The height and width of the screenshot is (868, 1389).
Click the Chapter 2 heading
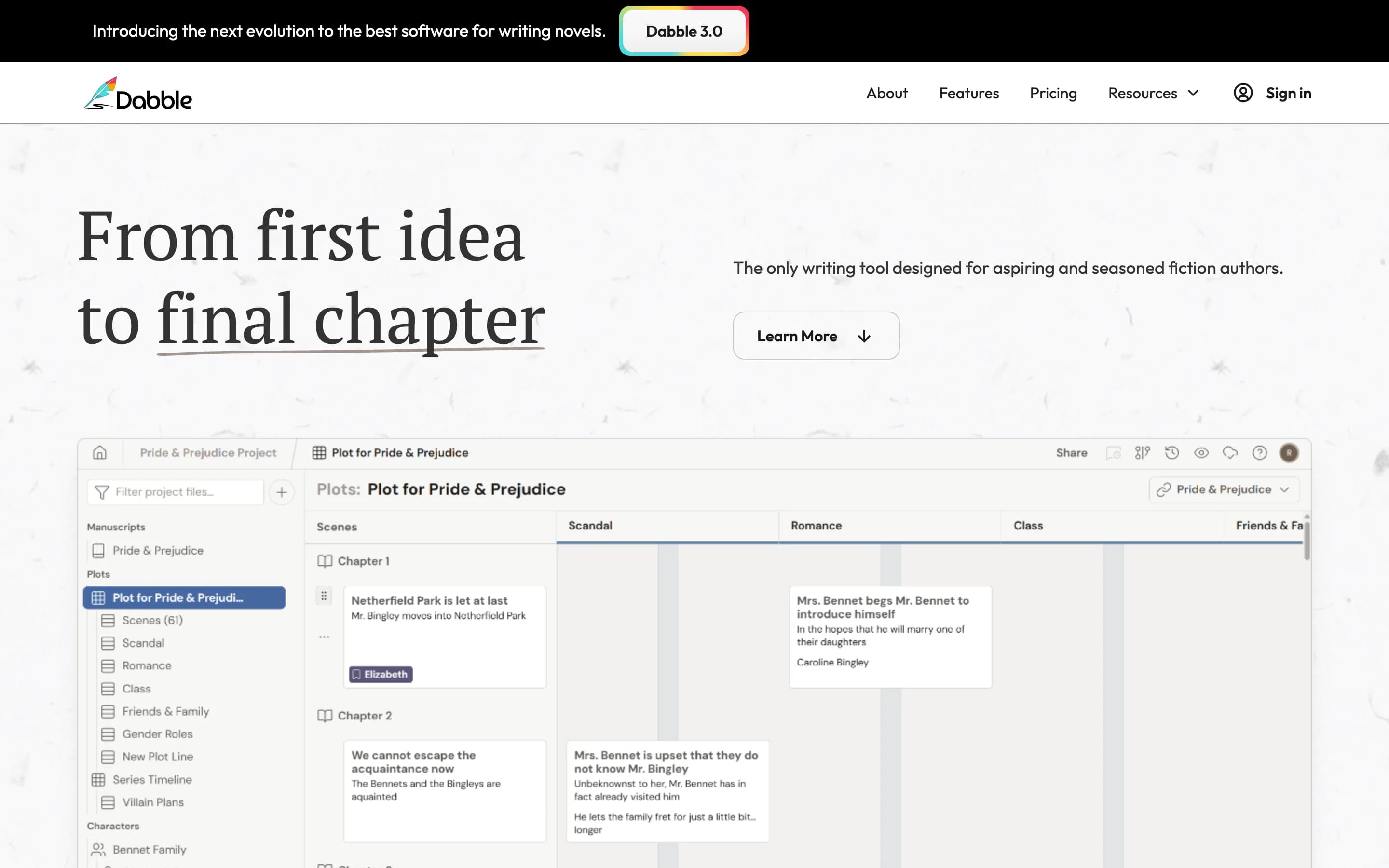365,715
